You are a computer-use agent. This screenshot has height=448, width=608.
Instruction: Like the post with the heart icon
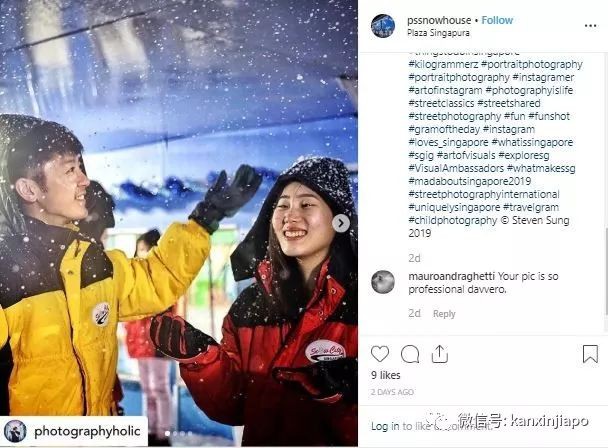tap(380, 354)
